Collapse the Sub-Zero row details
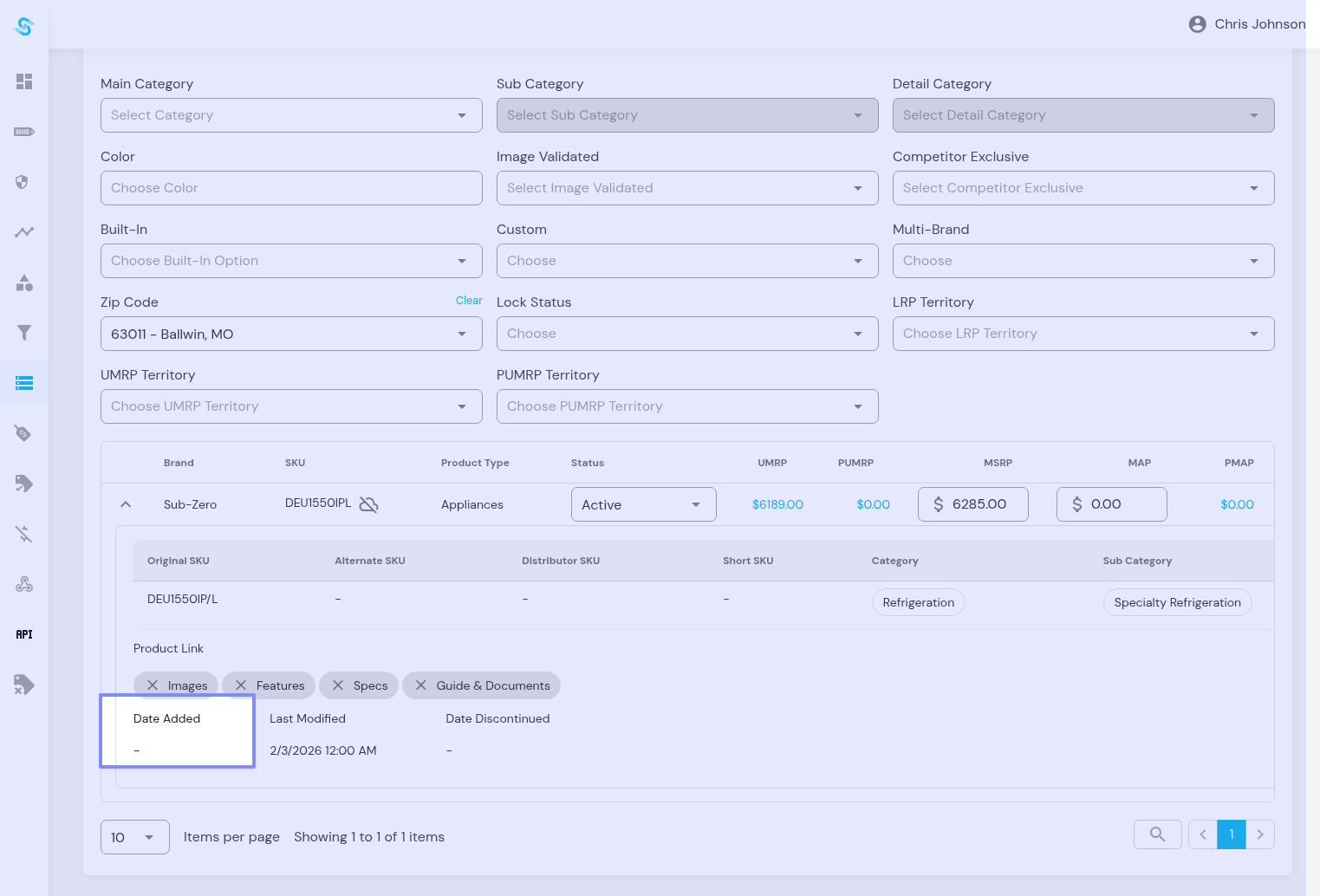The height and width of the screenshot is (896, 1320). (126, 504)
